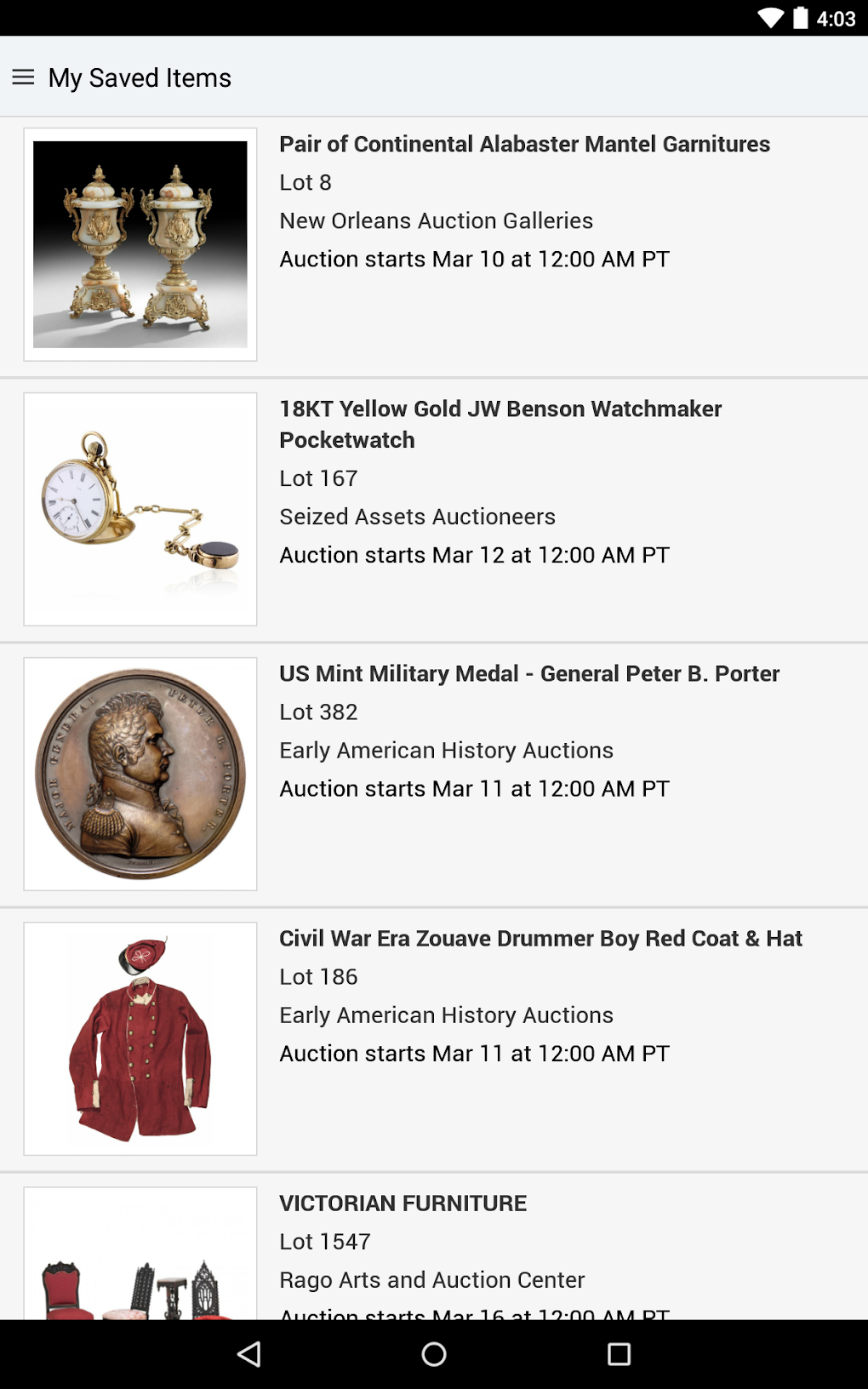Tap Rago Arts and Auction Center
The width and height of the screenshot is (868, 1389).
[431, 1279]
